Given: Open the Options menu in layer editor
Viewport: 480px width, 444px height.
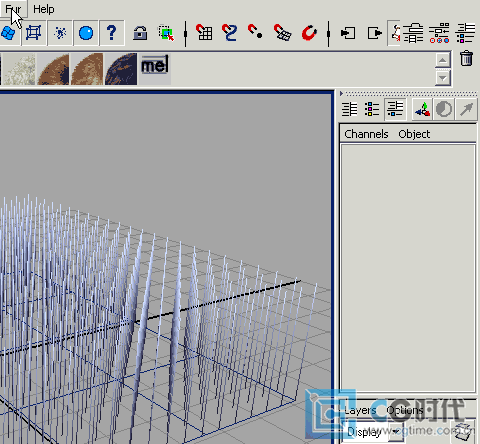Looking at the screenshot, I should coord(405,410).
